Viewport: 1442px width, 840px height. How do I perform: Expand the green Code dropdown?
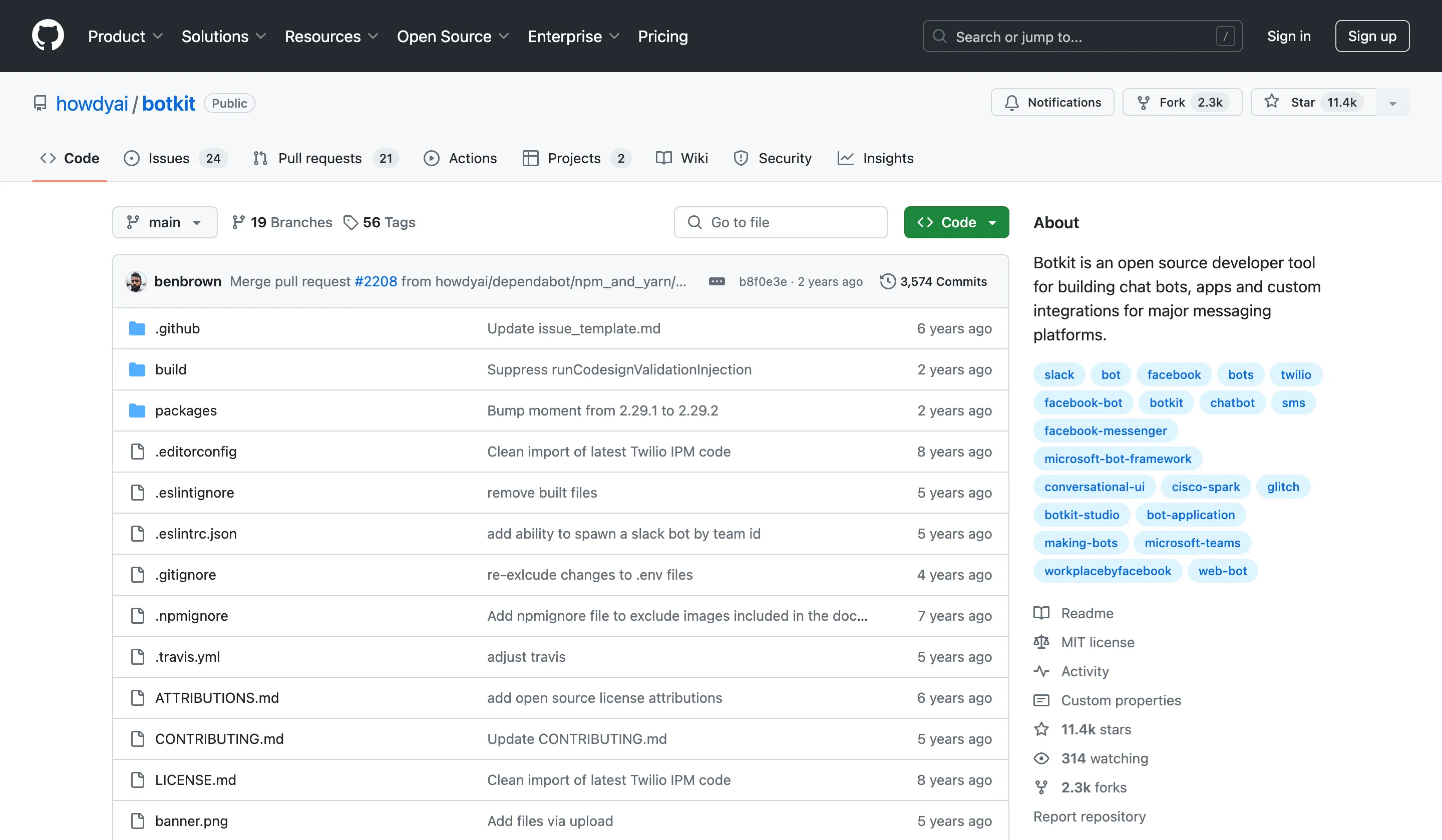click(x=994, y=222)
